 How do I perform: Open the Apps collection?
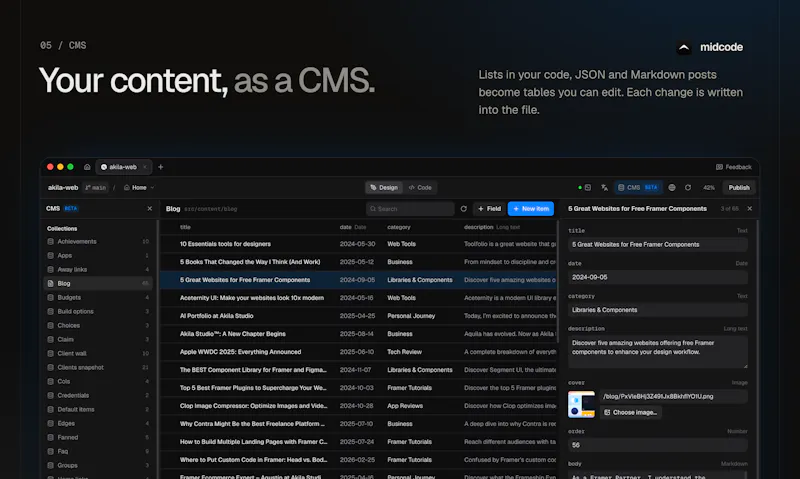[x=97, y=256]
